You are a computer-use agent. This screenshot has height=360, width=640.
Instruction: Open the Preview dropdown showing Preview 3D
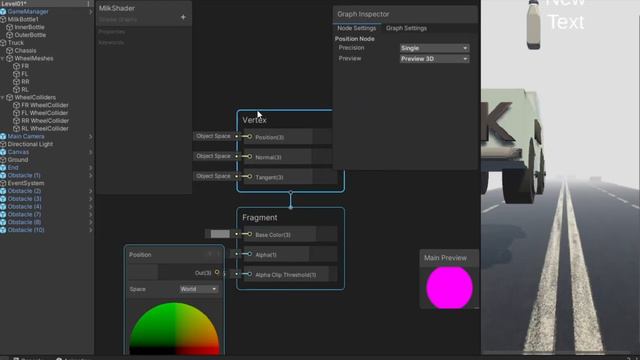pyautogui.click(x=434, y=59)
